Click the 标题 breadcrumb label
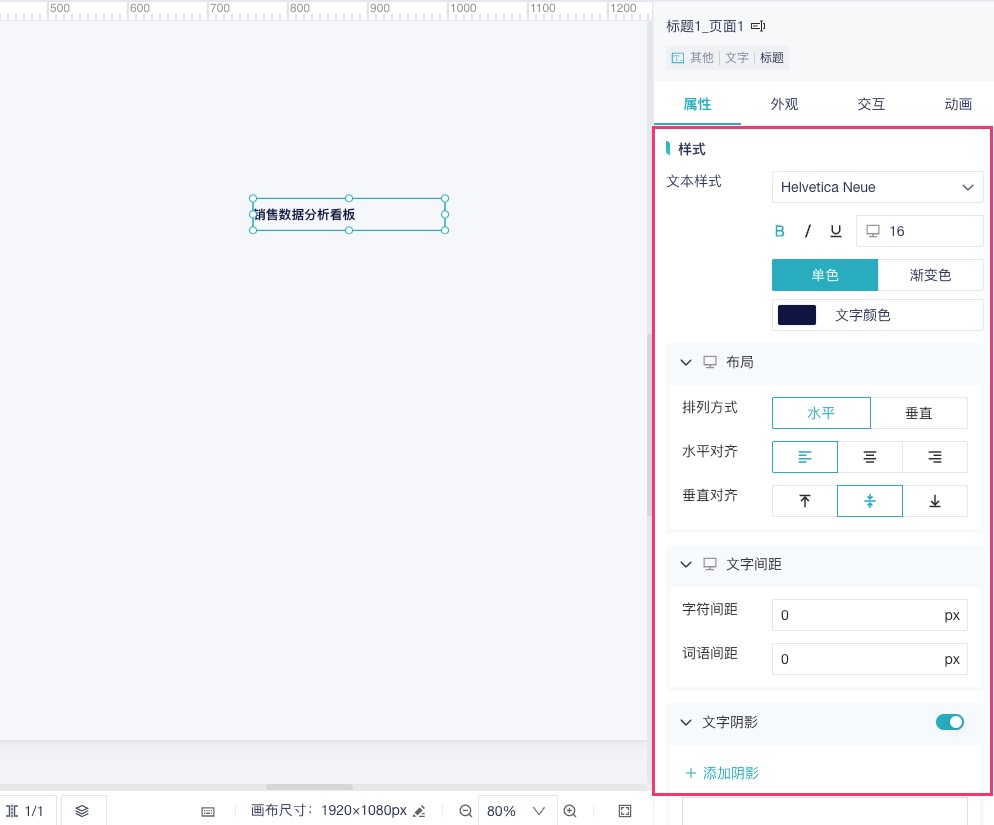The height and width of the screenshot is (825, 994). click(771, 58)
